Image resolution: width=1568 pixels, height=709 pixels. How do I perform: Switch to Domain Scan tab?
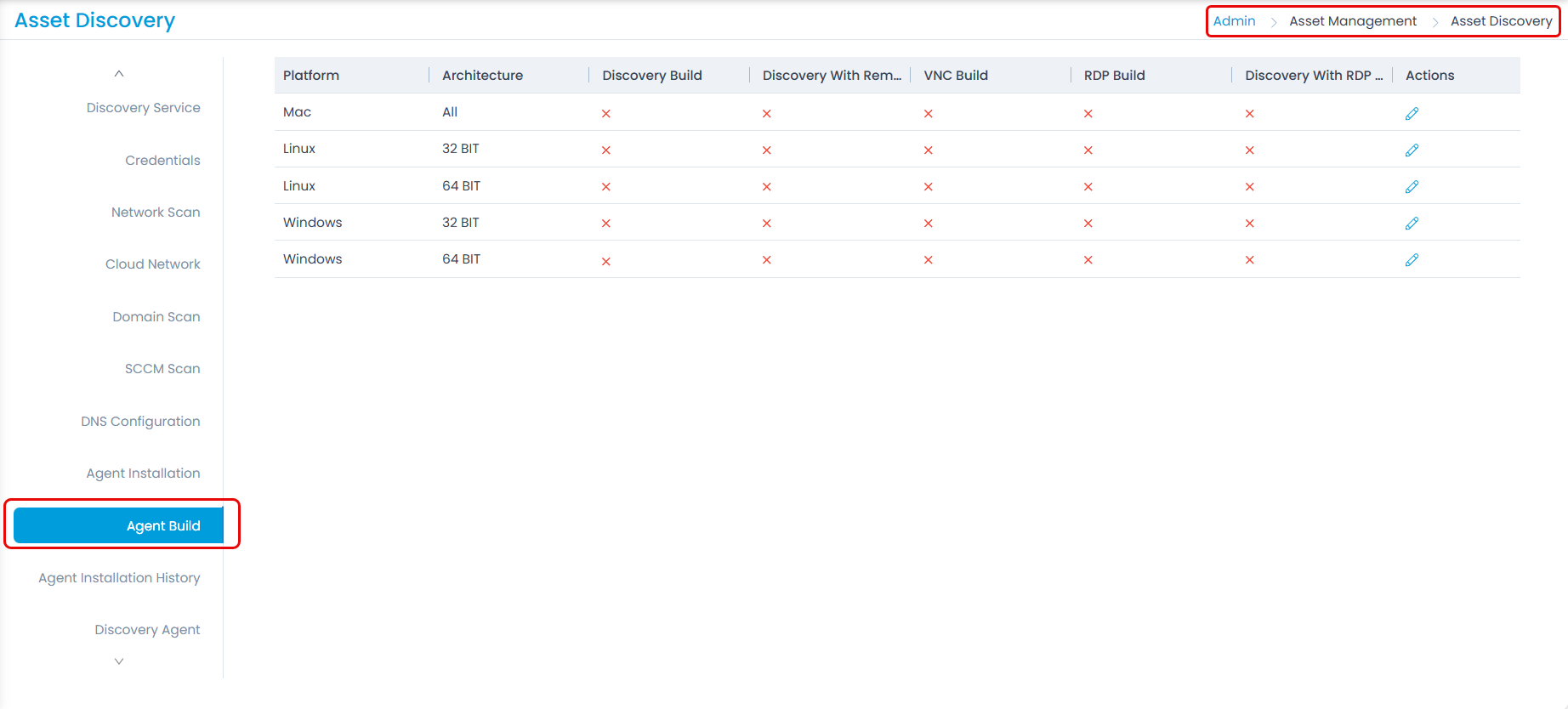tap(156, 317)
